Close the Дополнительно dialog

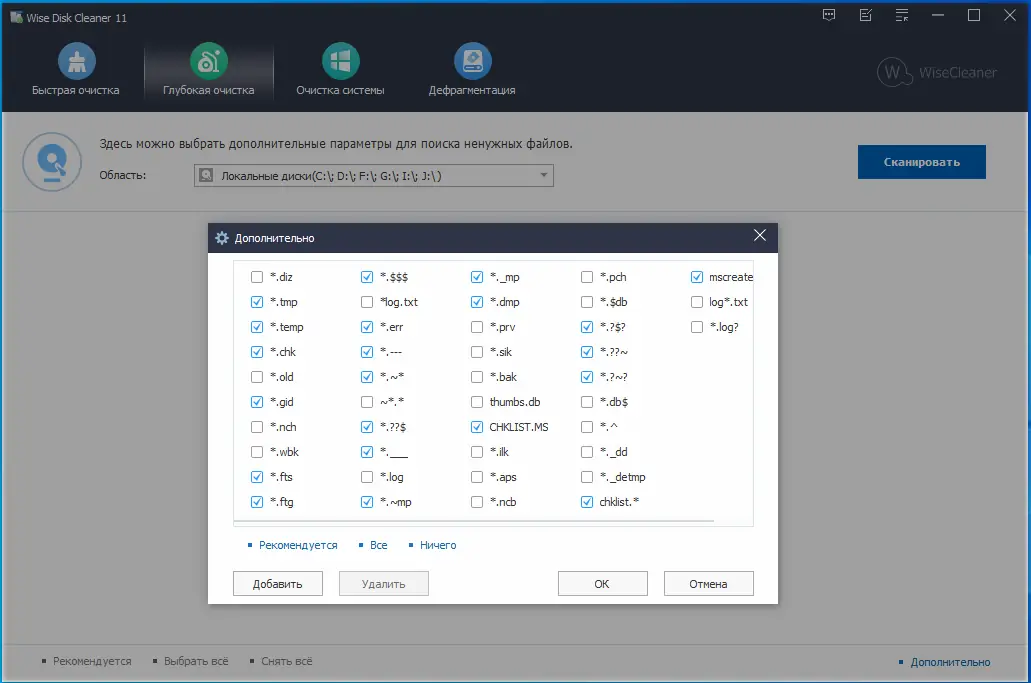(759, 235)
